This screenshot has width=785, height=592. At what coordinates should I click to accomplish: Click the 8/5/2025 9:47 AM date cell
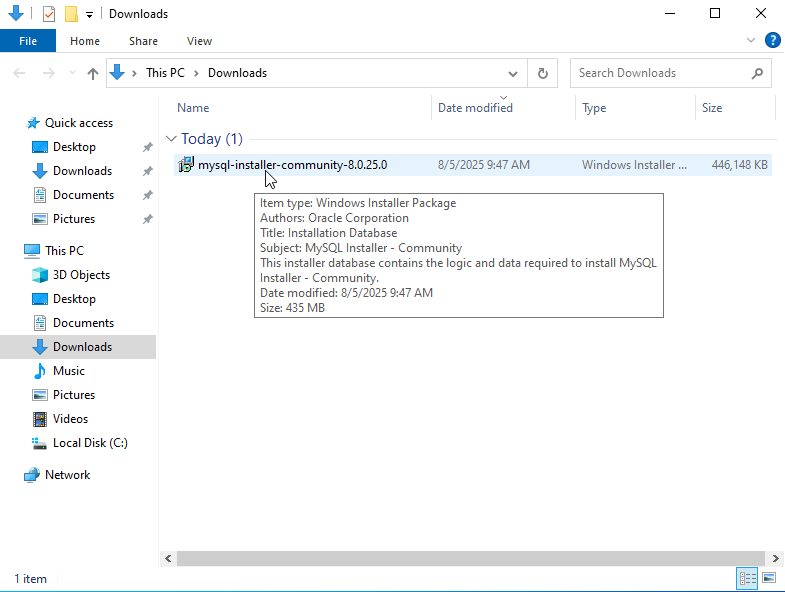tap(484, 165)
